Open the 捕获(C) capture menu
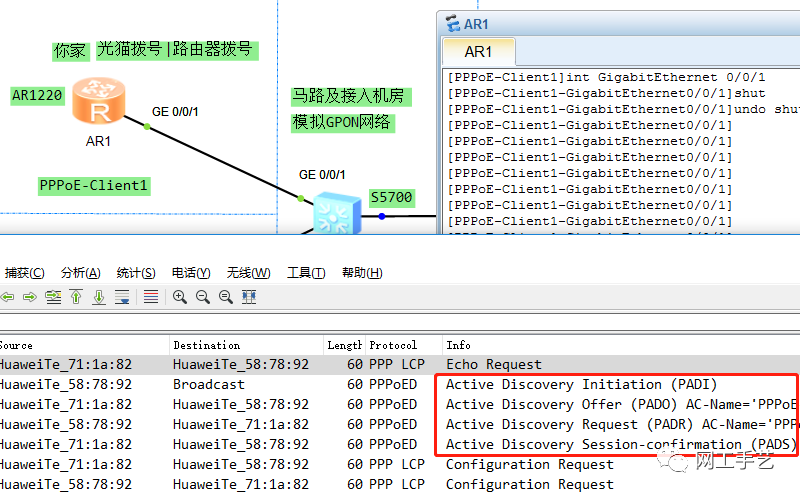800x495 pixels. 24,273
